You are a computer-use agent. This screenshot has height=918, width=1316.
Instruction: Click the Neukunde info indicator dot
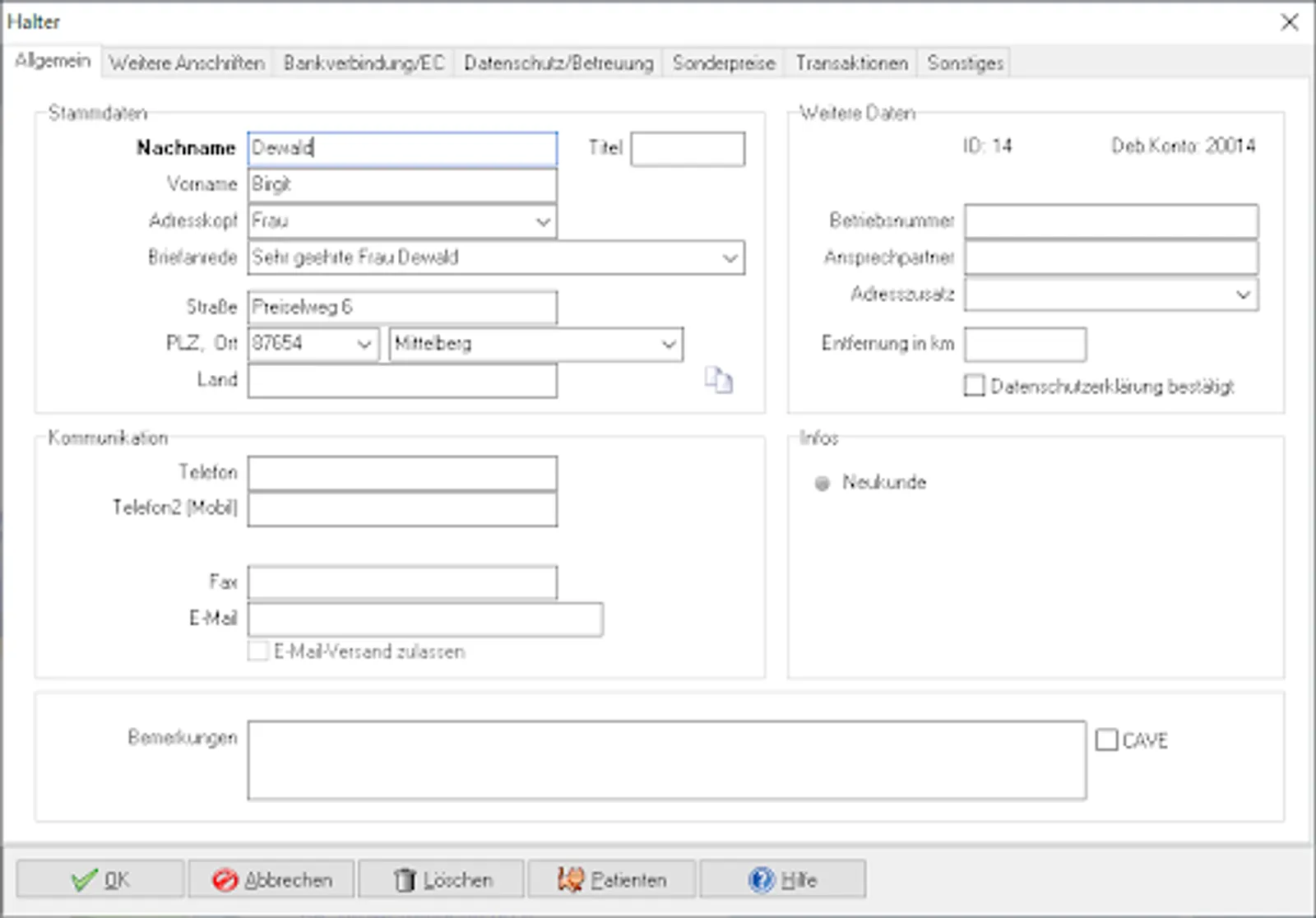coord(822,484)
